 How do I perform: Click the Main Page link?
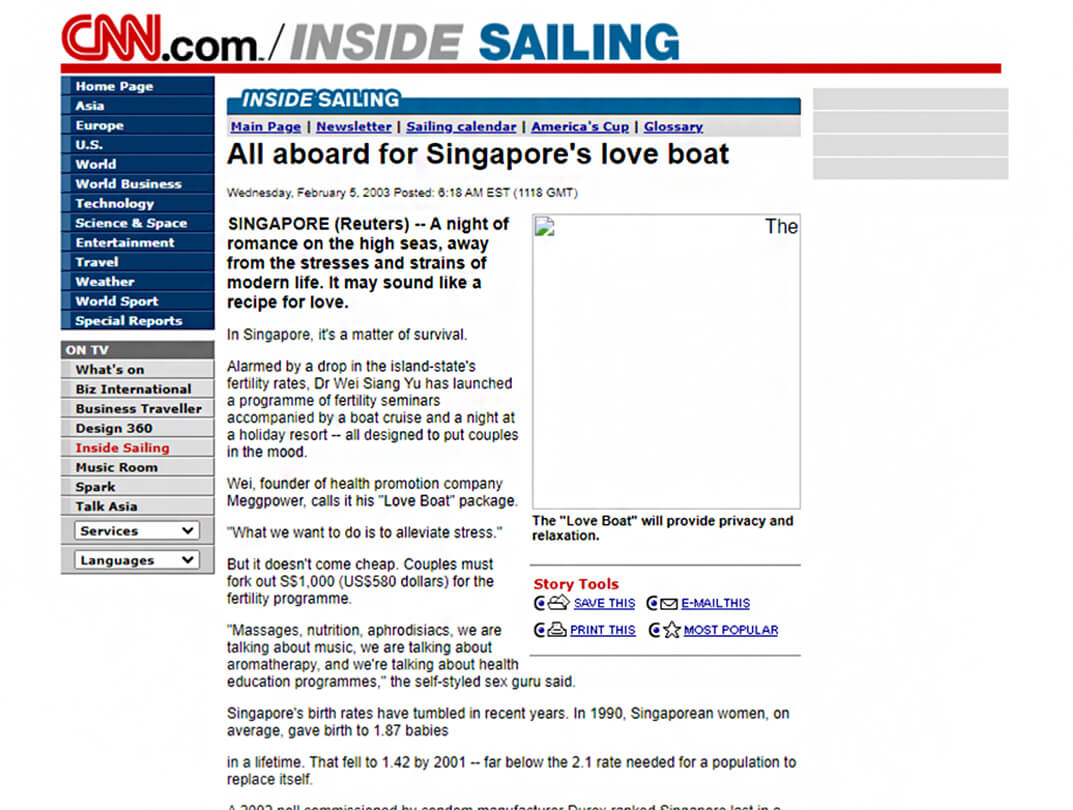point(266,127)
